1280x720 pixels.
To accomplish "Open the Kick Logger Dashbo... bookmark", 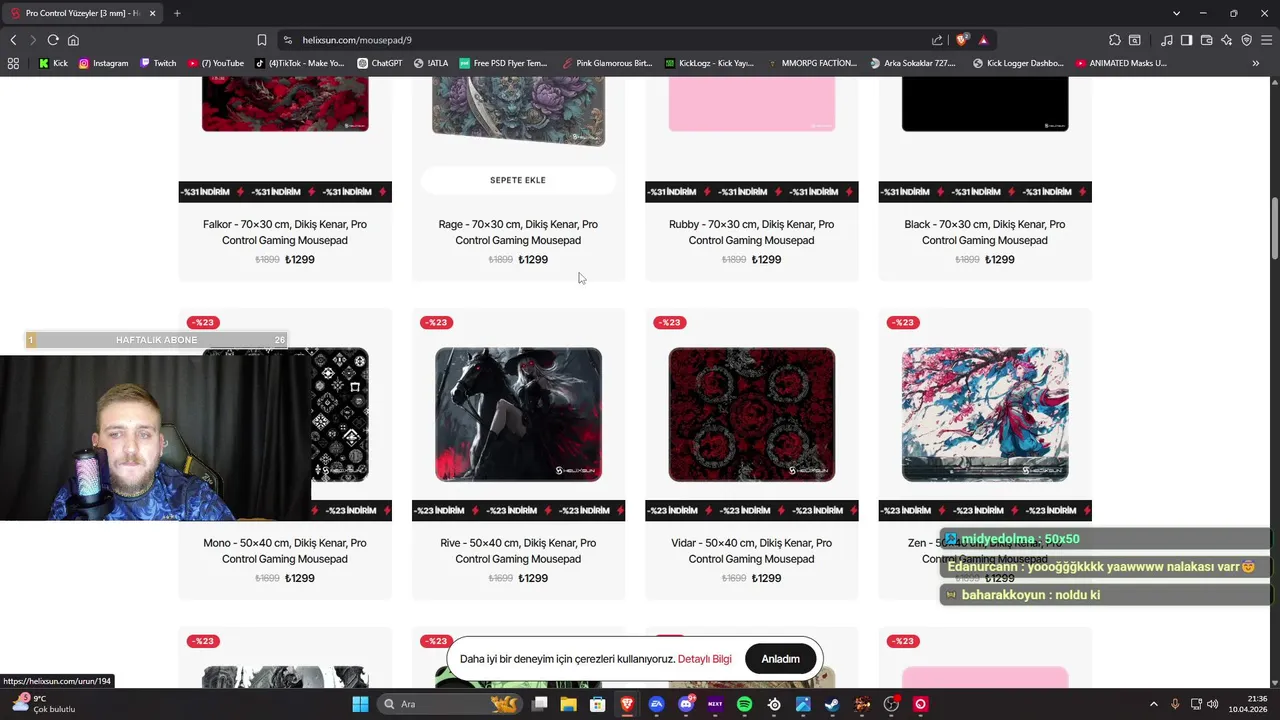I will pyautogui.click(x=1018, y=63).
